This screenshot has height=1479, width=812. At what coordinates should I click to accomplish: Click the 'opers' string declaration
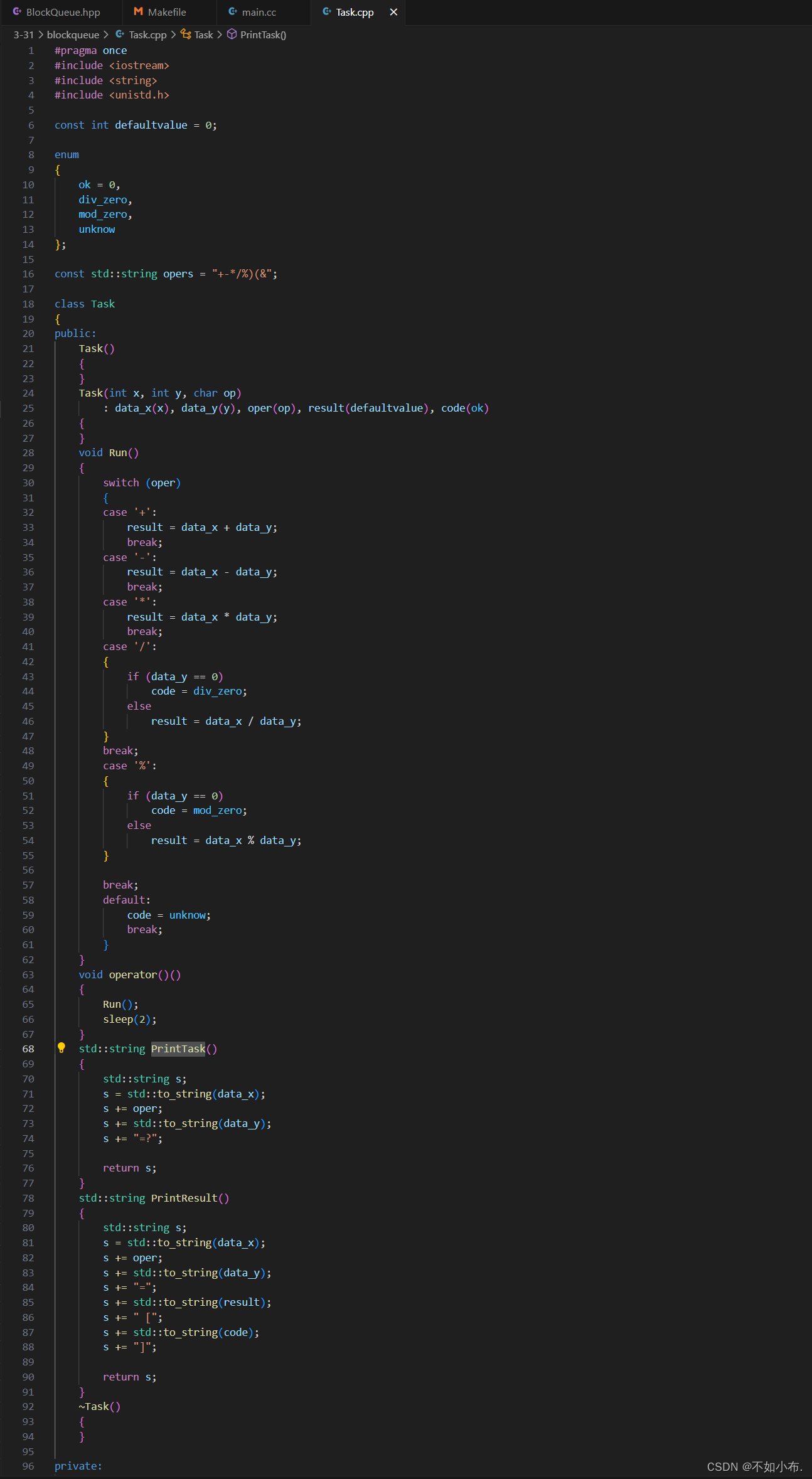click(x=166, y=274)
